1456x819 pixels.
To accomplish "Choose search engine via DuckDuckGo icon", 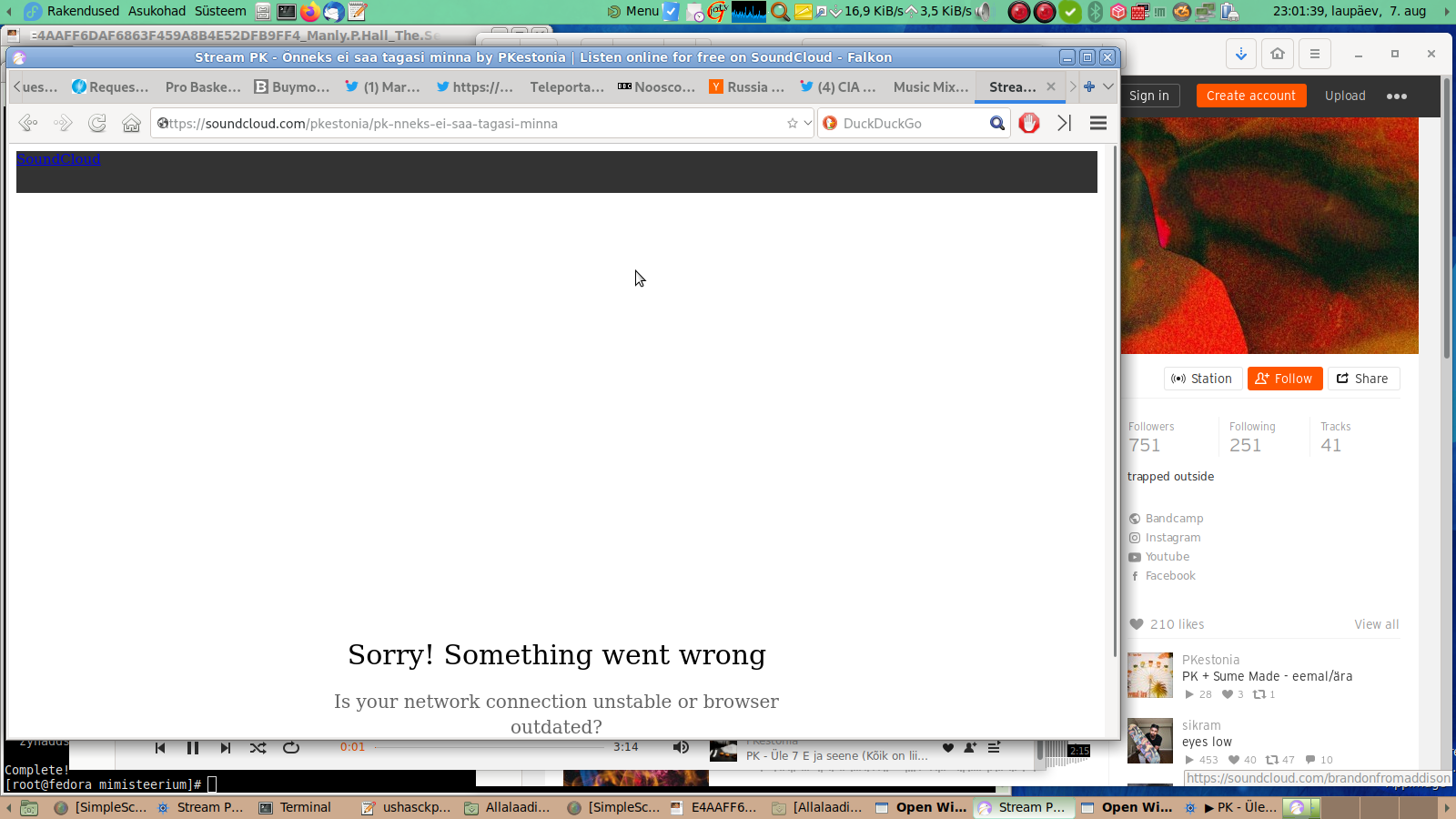I will click(830, 123).
